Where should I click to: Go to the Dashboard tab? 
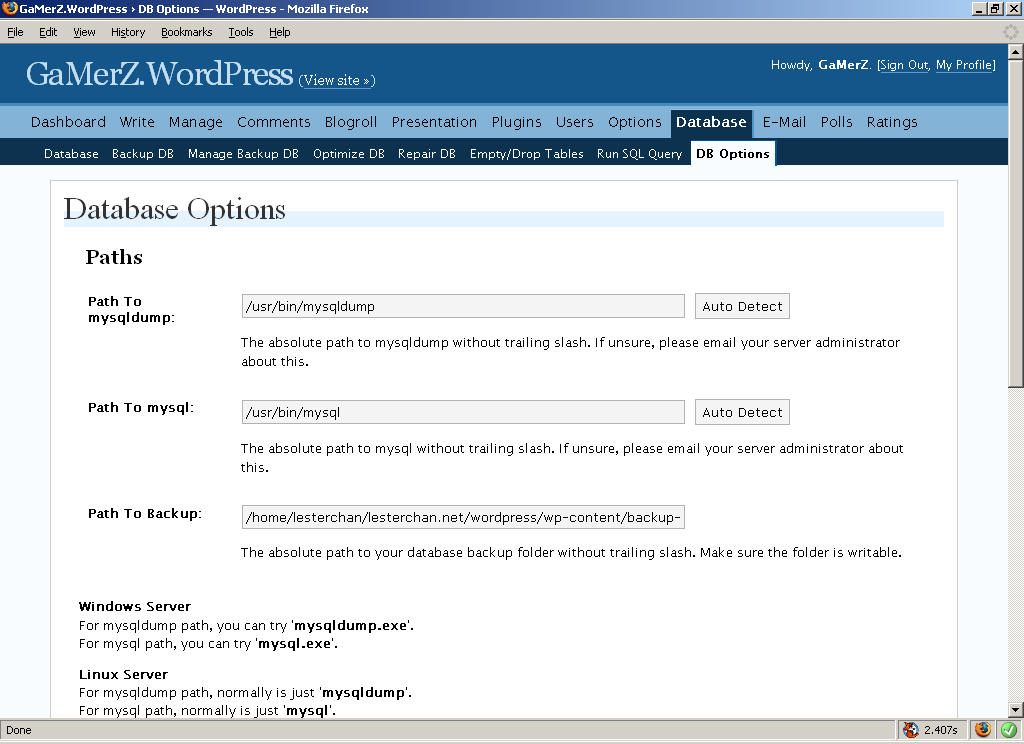click(x=68, y=122)
